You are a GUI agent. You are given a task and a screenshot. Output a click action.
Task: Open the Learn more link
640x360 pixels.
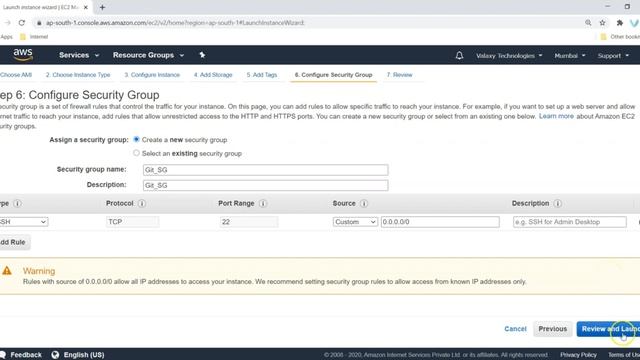pos(556,116)
